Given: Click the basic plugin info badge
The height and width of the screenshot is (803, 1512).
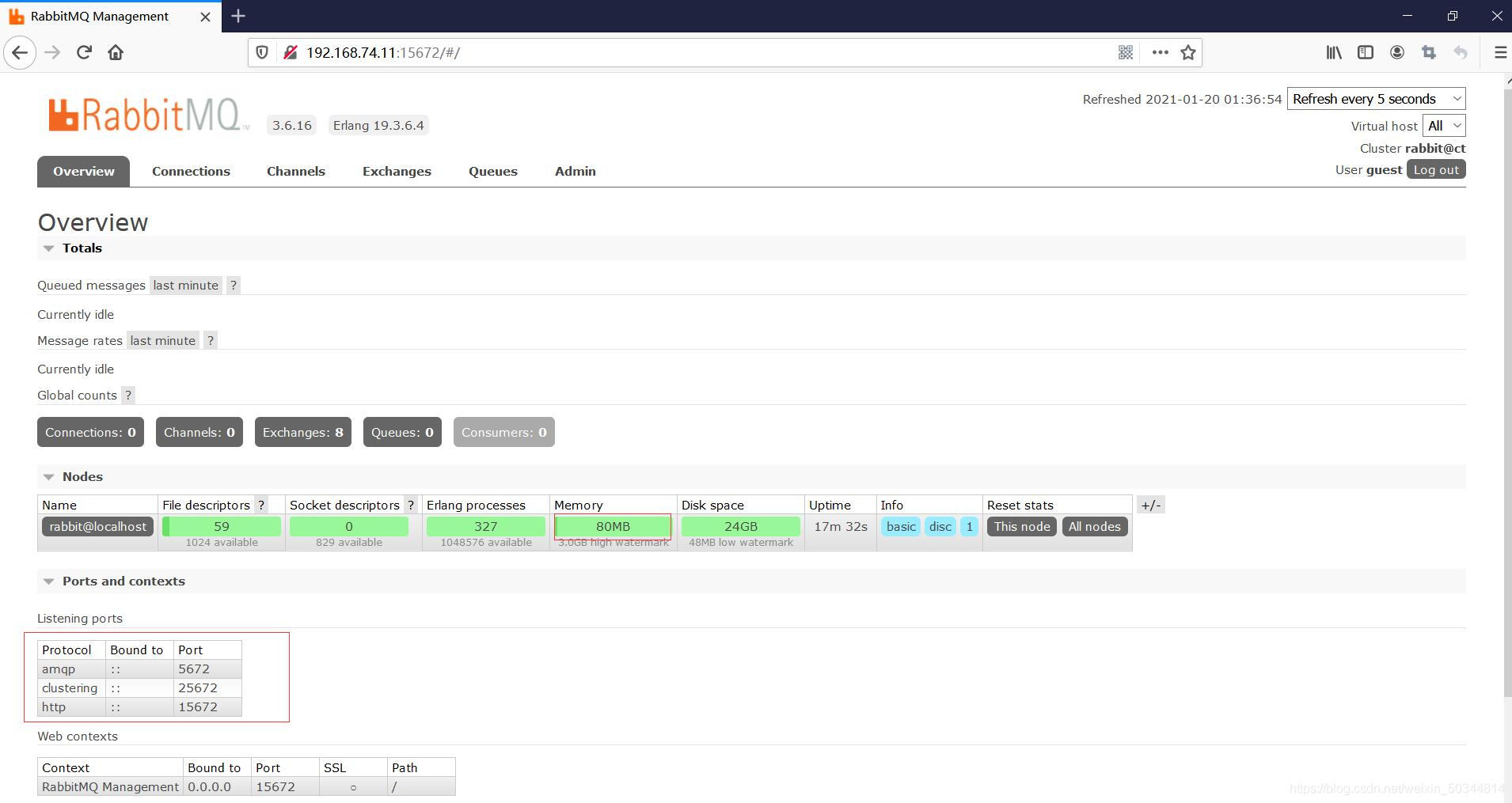Looking at the screenshot, I should click(901, 527).
